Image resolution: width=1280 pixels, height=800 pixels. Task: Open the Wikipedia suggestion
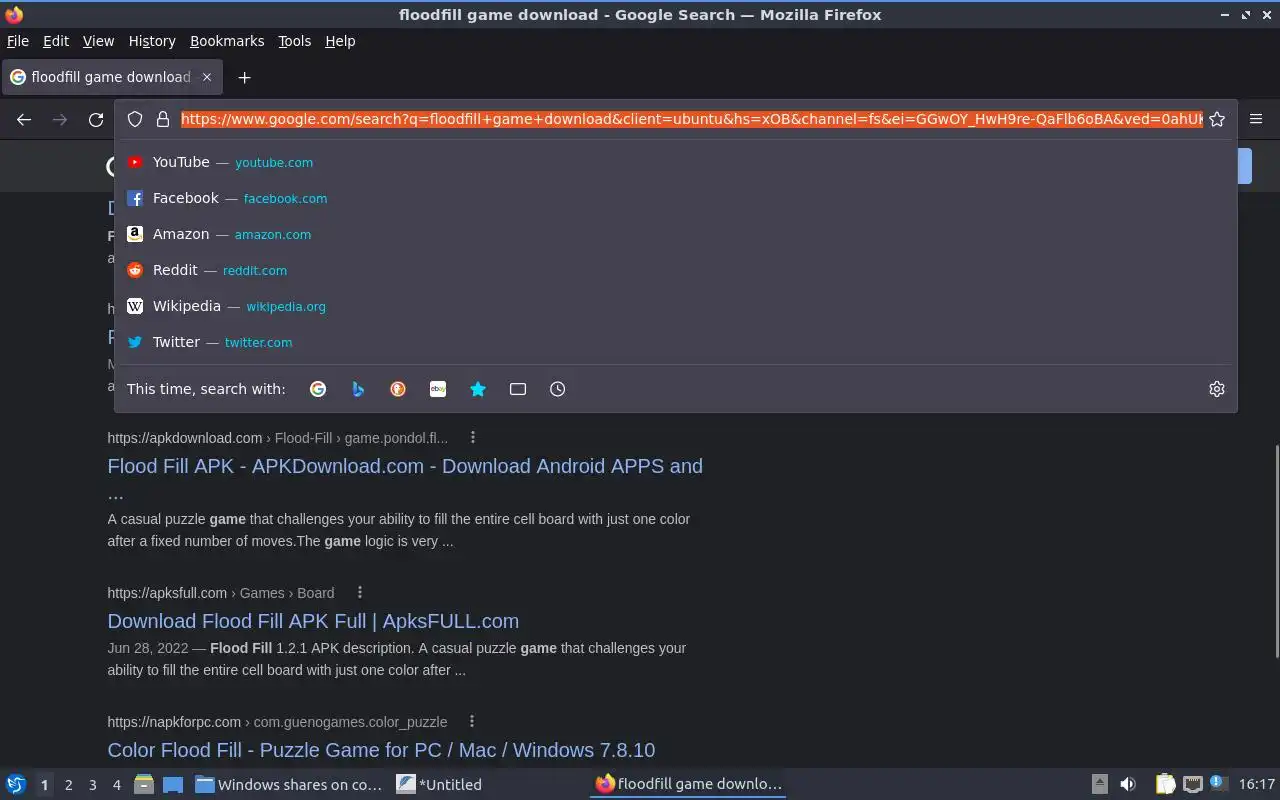click(675, 306)
